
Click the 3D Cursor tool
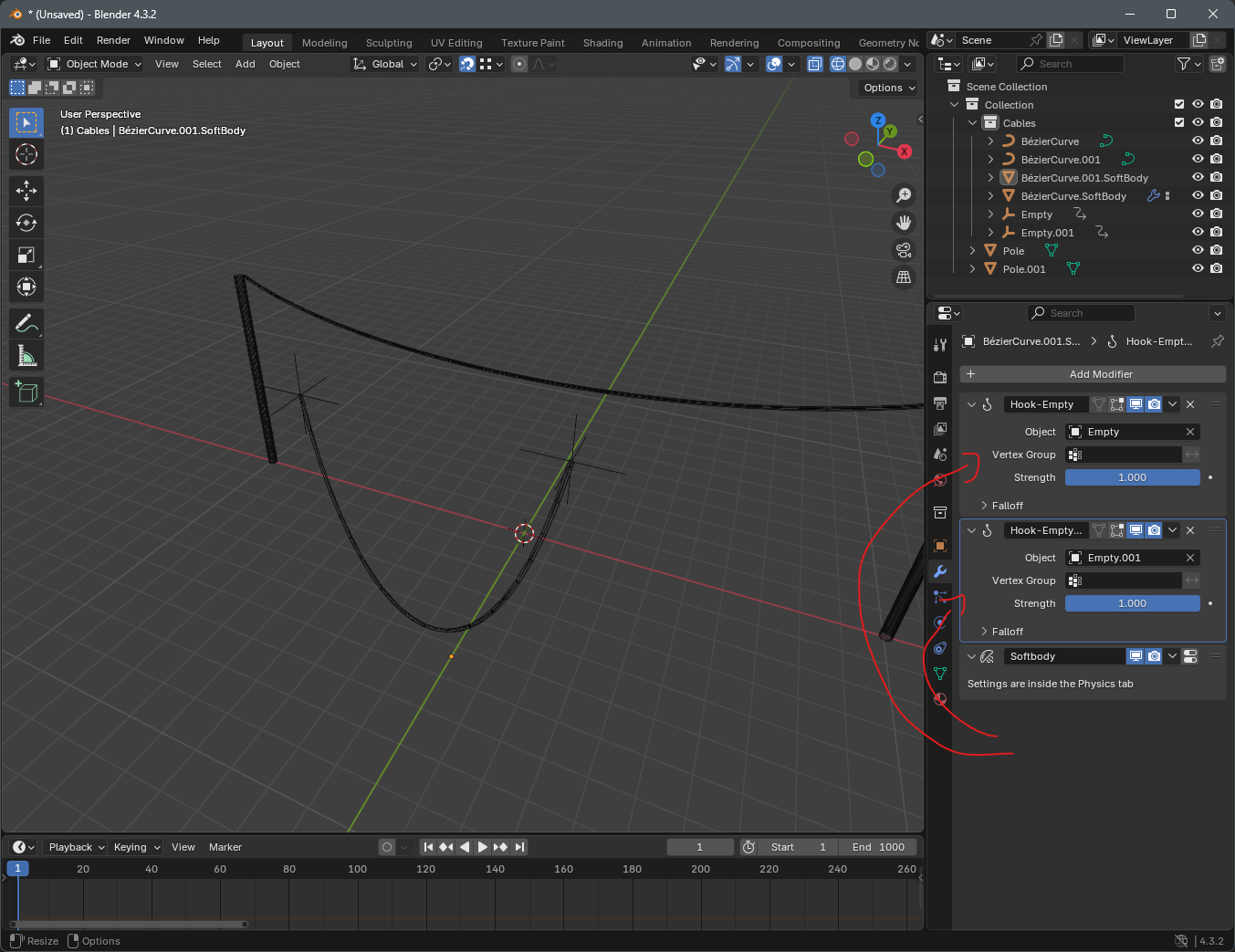point(26,154)
